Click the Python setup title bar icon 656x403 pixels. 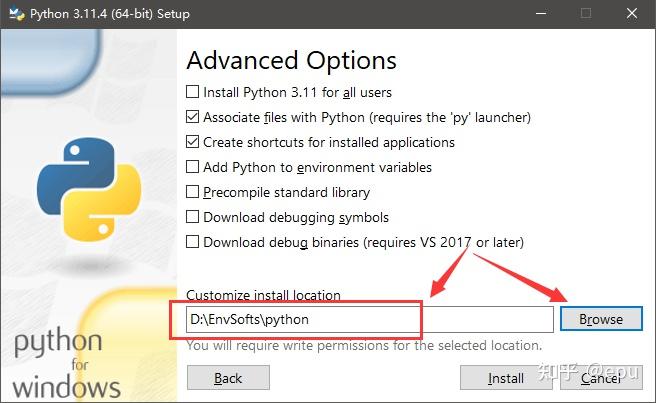[x=14, y=14]
